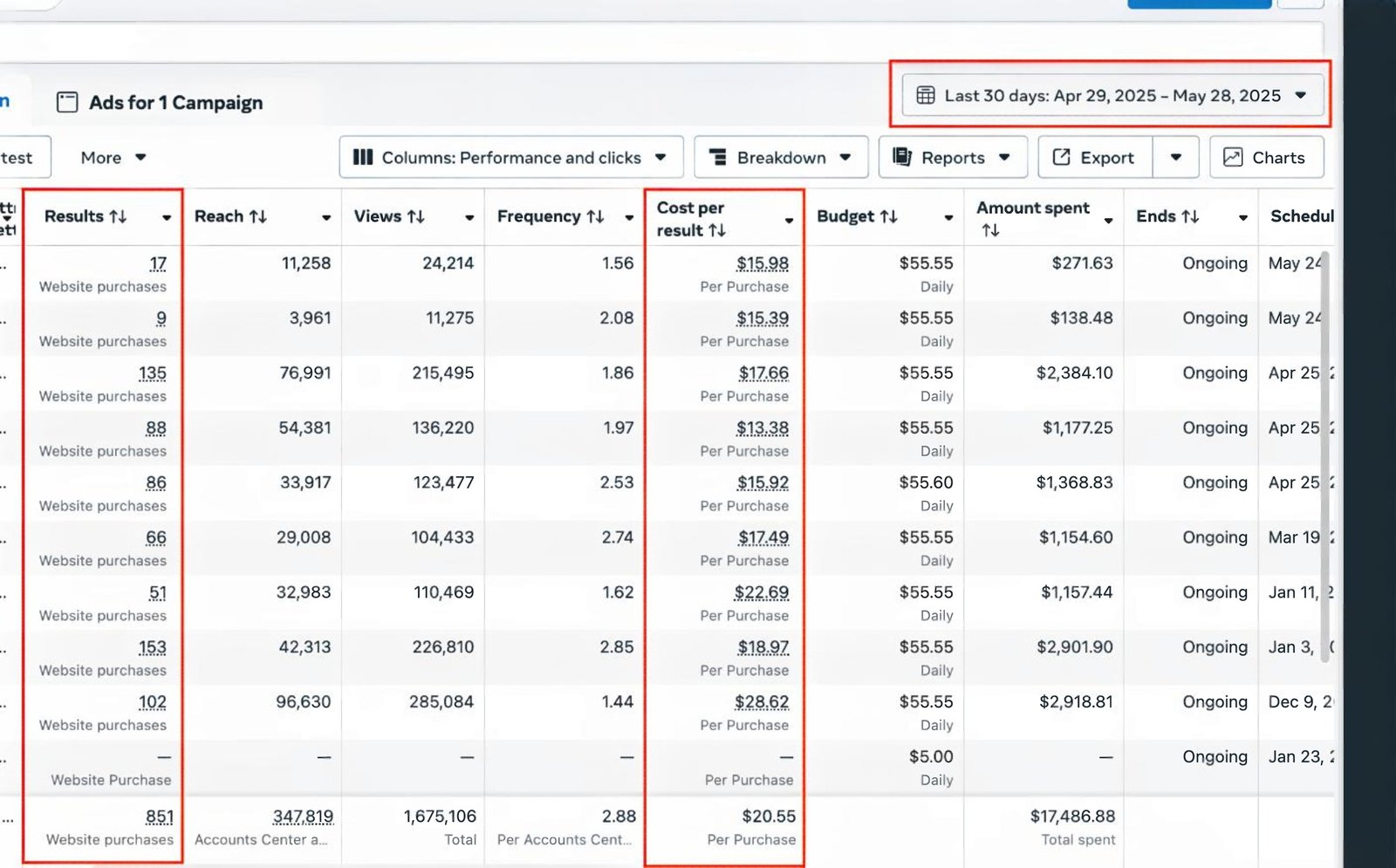Viewport: 1396px width, 868px height.
Task: Click the vertical scrollbar on table right
Action: point(1325,454)
